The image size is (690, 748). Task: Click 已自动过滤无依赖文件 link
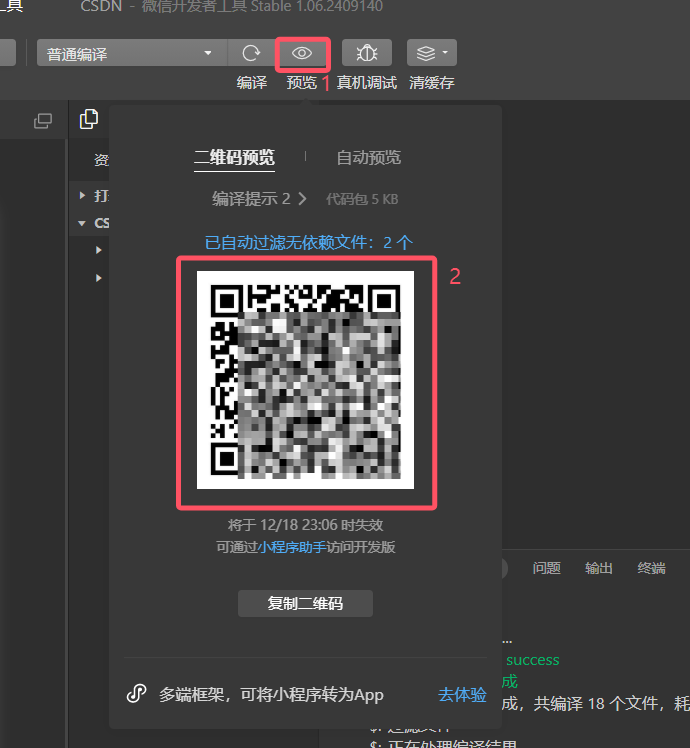tap(309, 242)
